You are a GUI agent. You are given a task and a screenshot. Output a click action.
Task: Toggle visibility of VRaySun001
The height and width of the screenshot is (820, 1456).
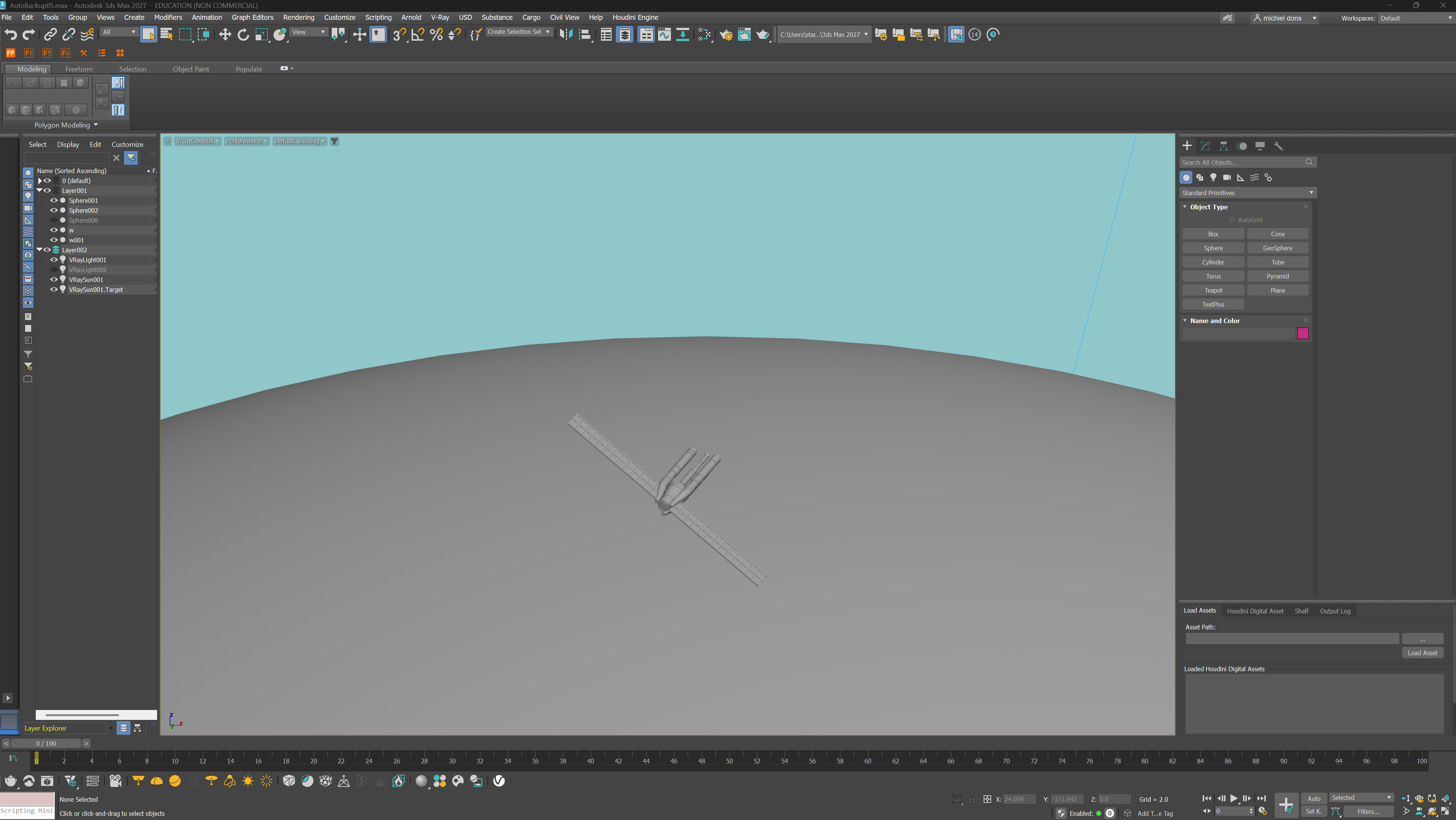click(x=54, y=279)
